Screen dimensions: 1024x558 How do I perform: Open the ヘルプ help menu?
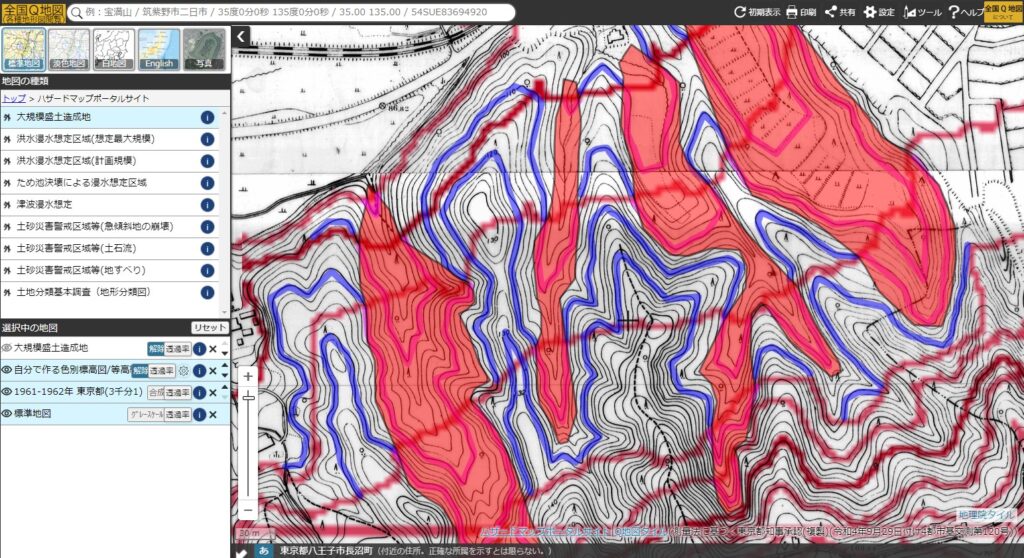[x=964, y=12]
